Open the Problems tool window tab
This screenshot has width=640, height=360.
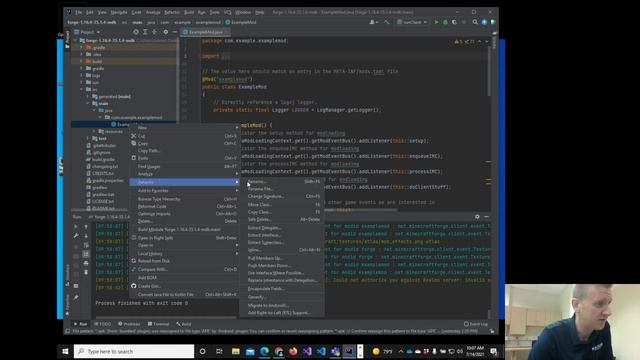pyautogui.click(x=129, y=324)
